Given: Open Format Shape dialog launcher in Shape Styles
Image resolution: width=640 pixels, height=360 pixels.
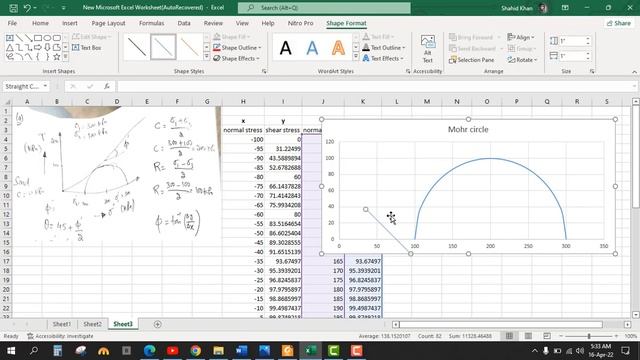Looking at the screenshot, I should pyautogui.click(x=264, y=71).
